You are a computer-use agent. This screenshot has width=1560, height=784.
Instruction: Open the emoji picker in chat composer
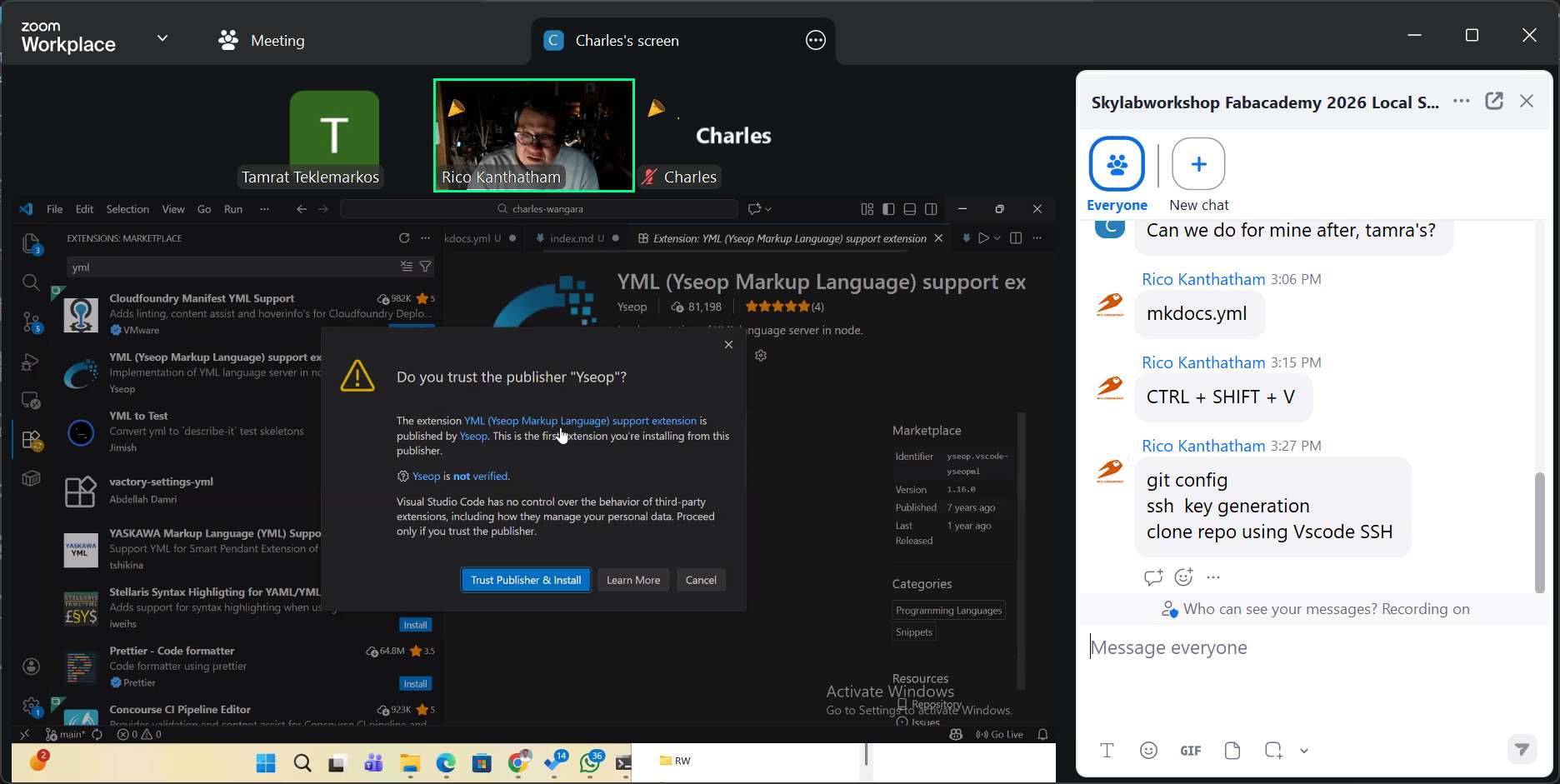(1148, 751)
